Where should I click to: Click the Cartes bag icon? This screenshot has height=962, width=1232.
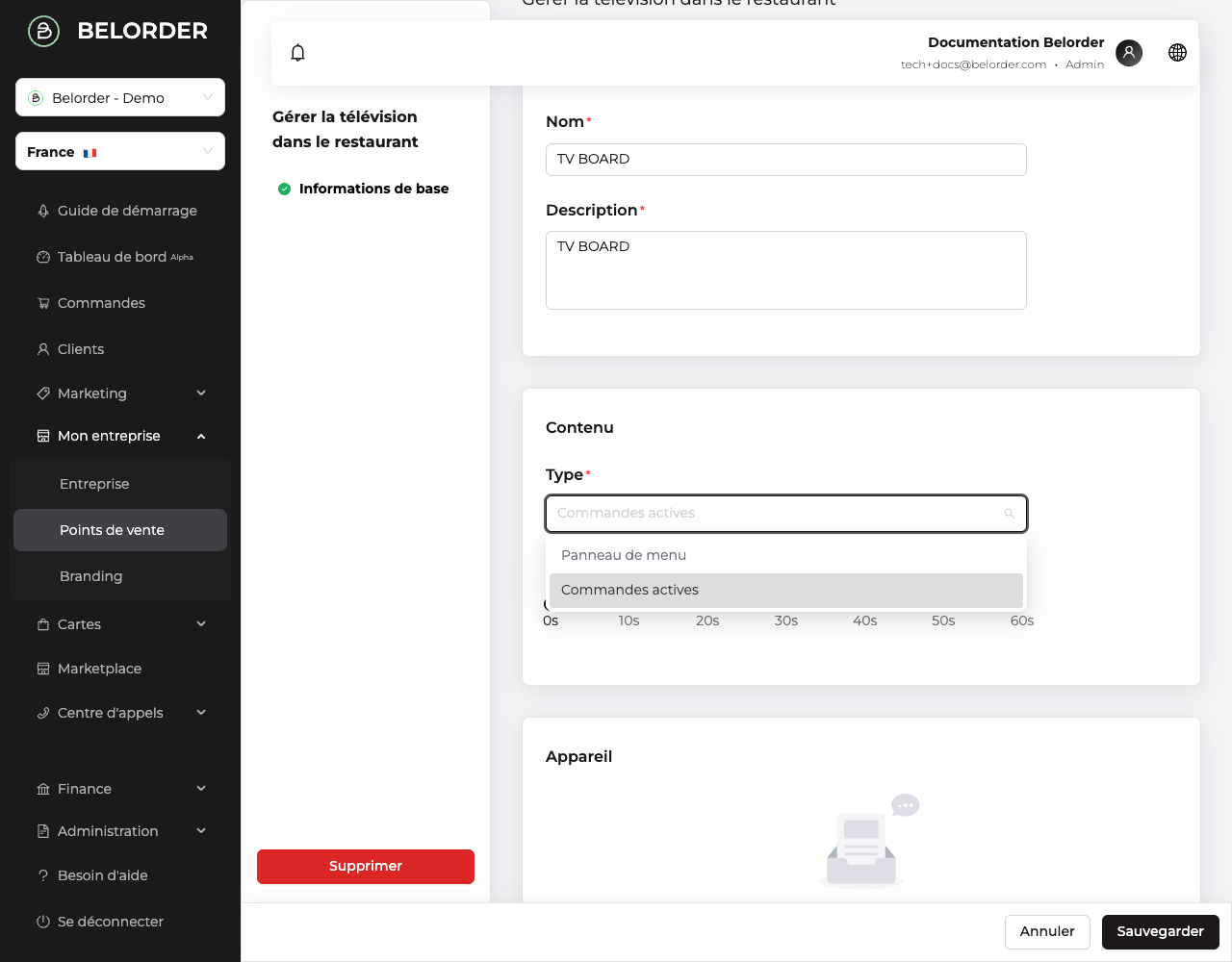43,624
